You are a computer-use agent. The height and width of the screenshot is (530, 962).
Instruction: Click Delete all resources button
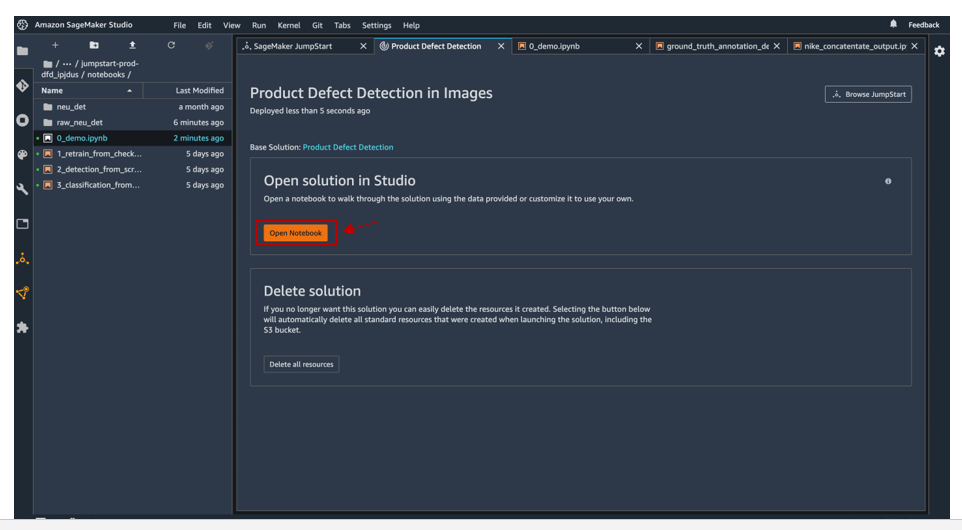tap(301, 364)
